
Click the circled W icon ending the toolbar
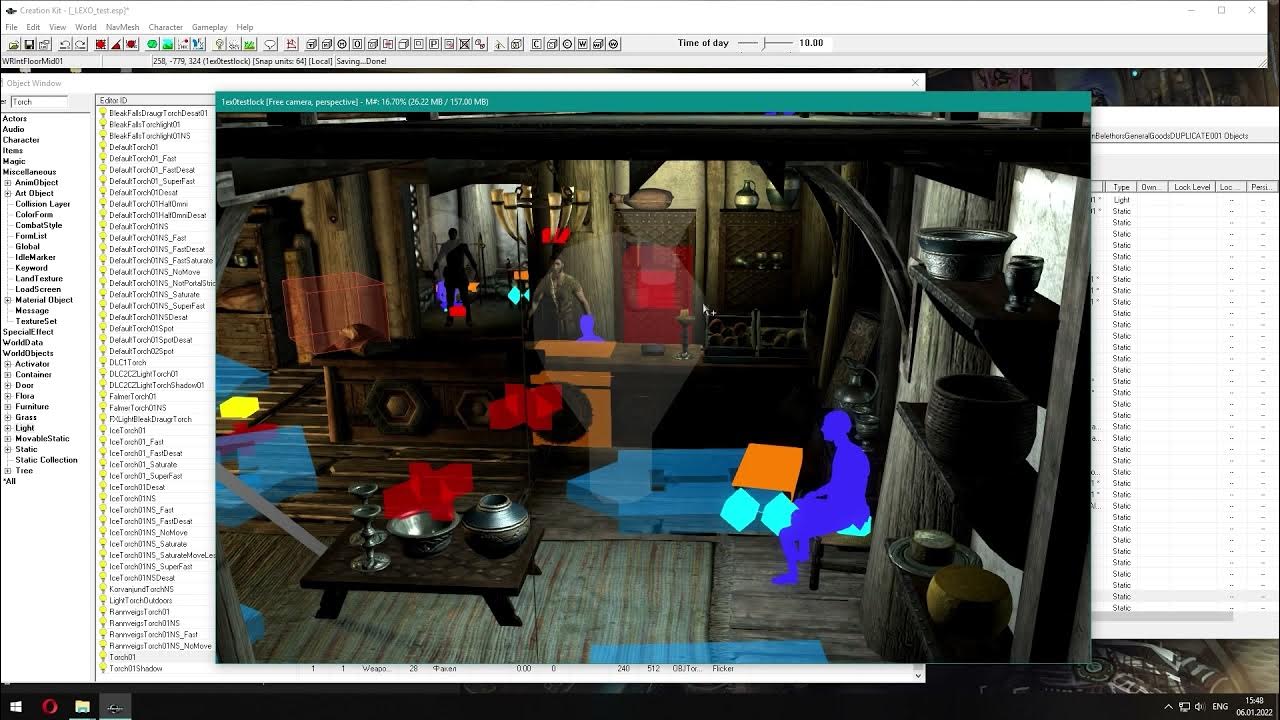[614, 44]
